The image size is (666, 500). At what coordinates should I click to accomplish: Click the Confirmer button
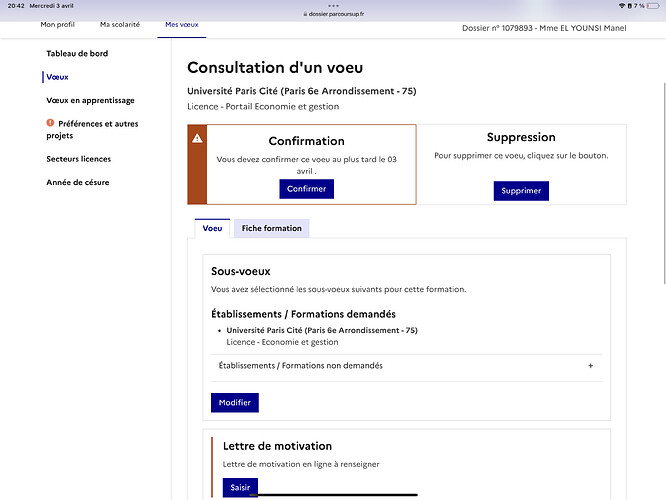pos(307,189)
